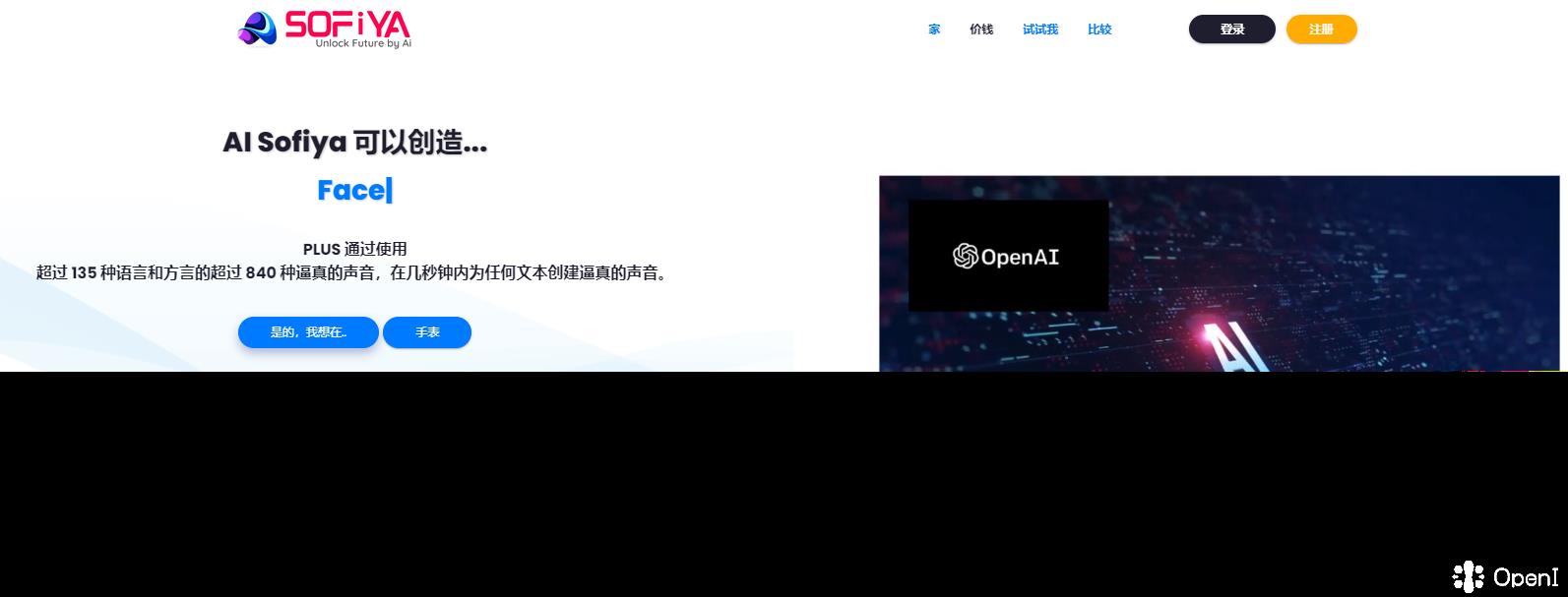
Task: Click the animated blue "Face" text
Action: click(x=354, y=190)
